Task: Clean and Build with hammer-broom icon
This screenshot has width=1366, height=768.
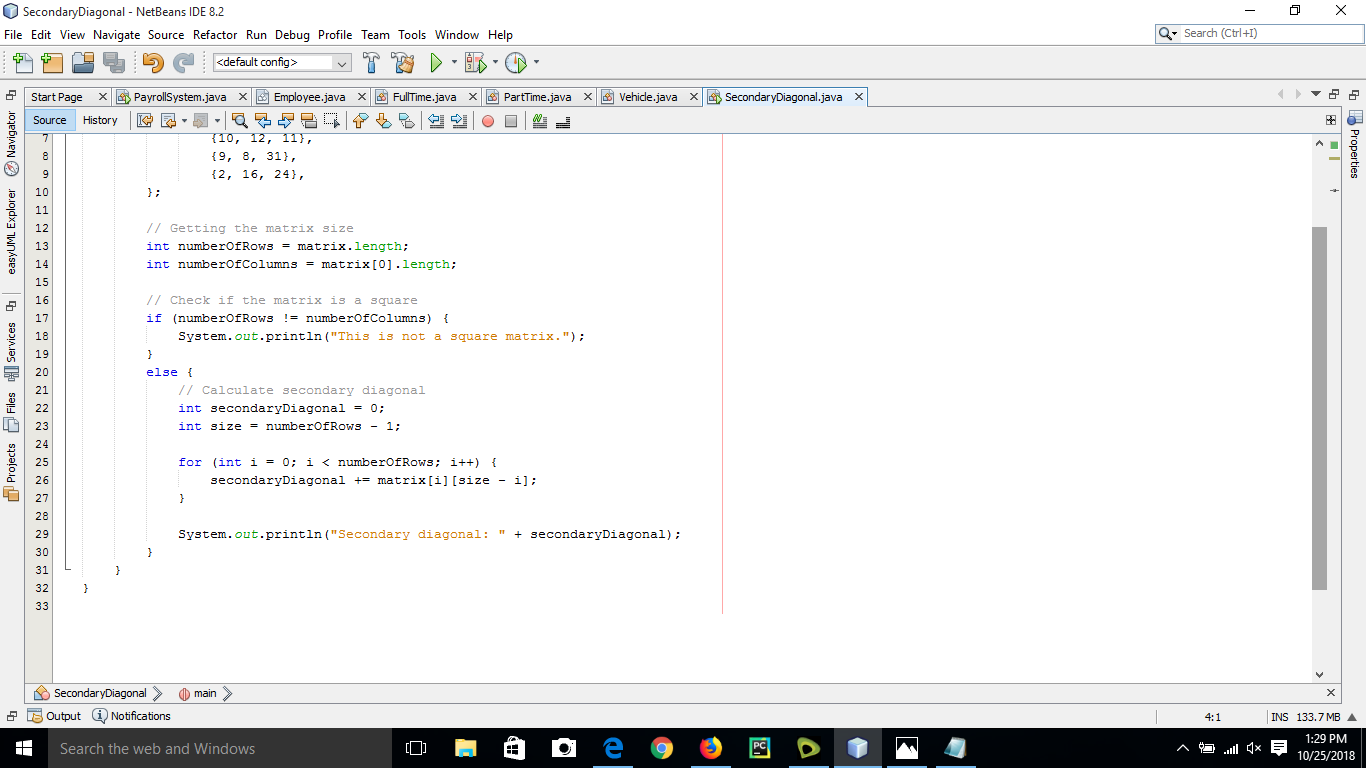Action: (403, 63)
